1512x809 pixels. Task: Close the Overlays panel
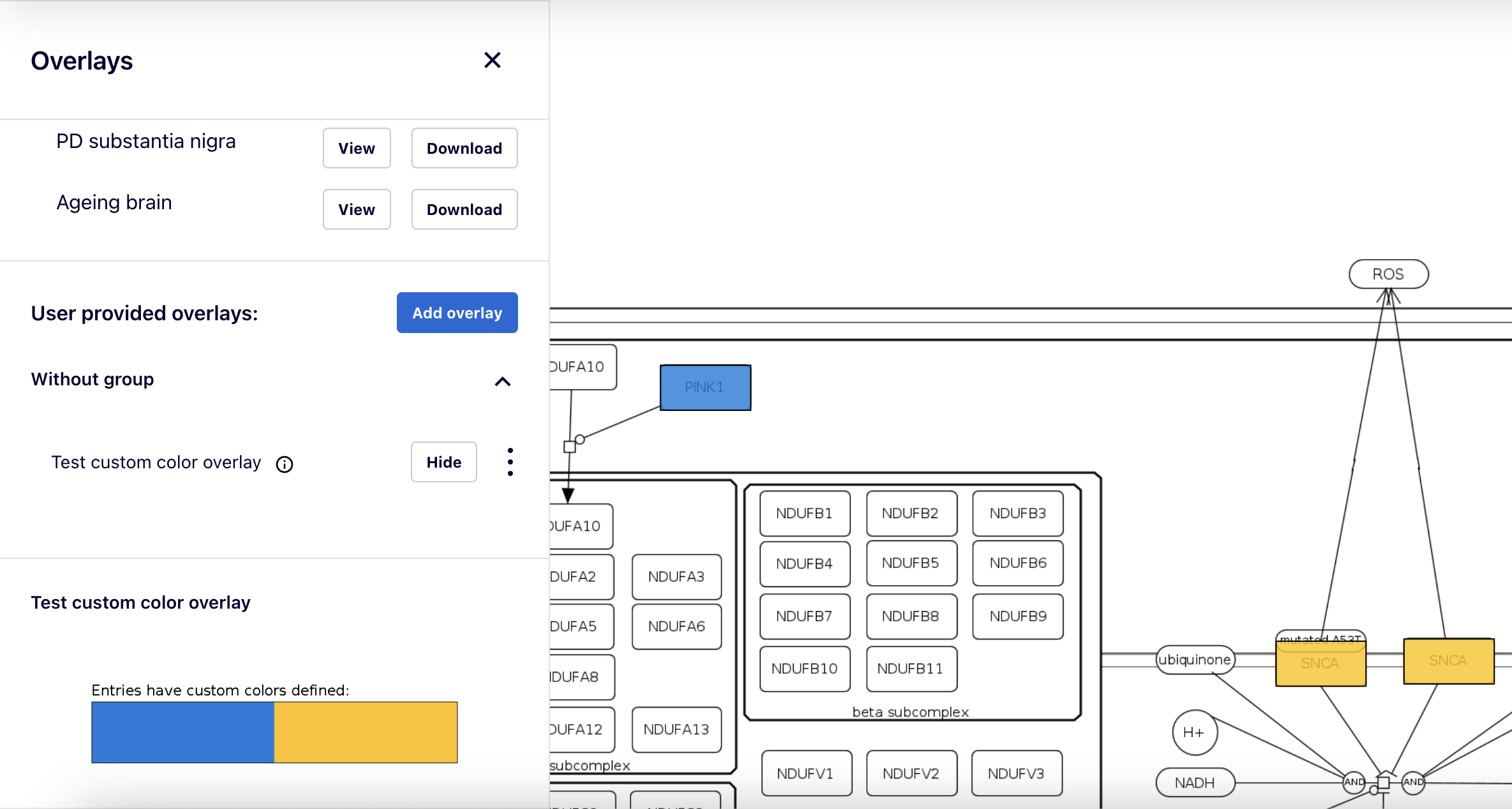click(x=492, y=61)
